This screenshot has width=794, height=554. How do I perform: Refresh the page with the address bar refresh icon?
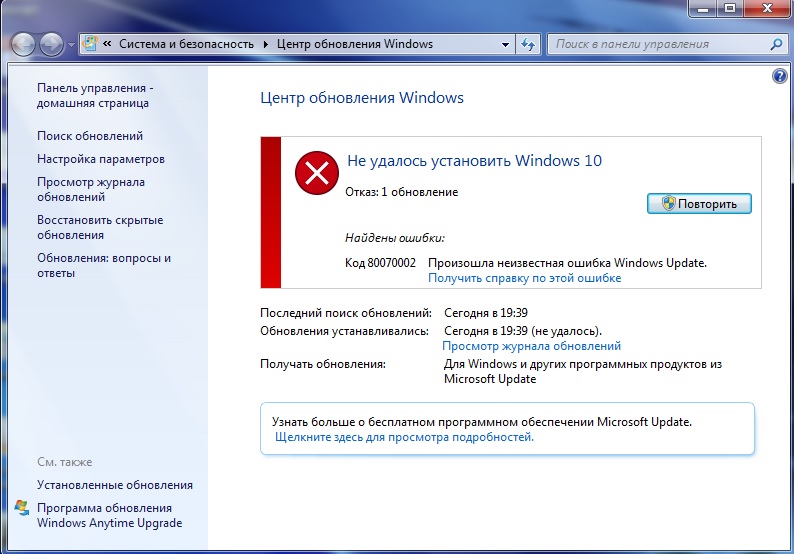tap(529, 44)
